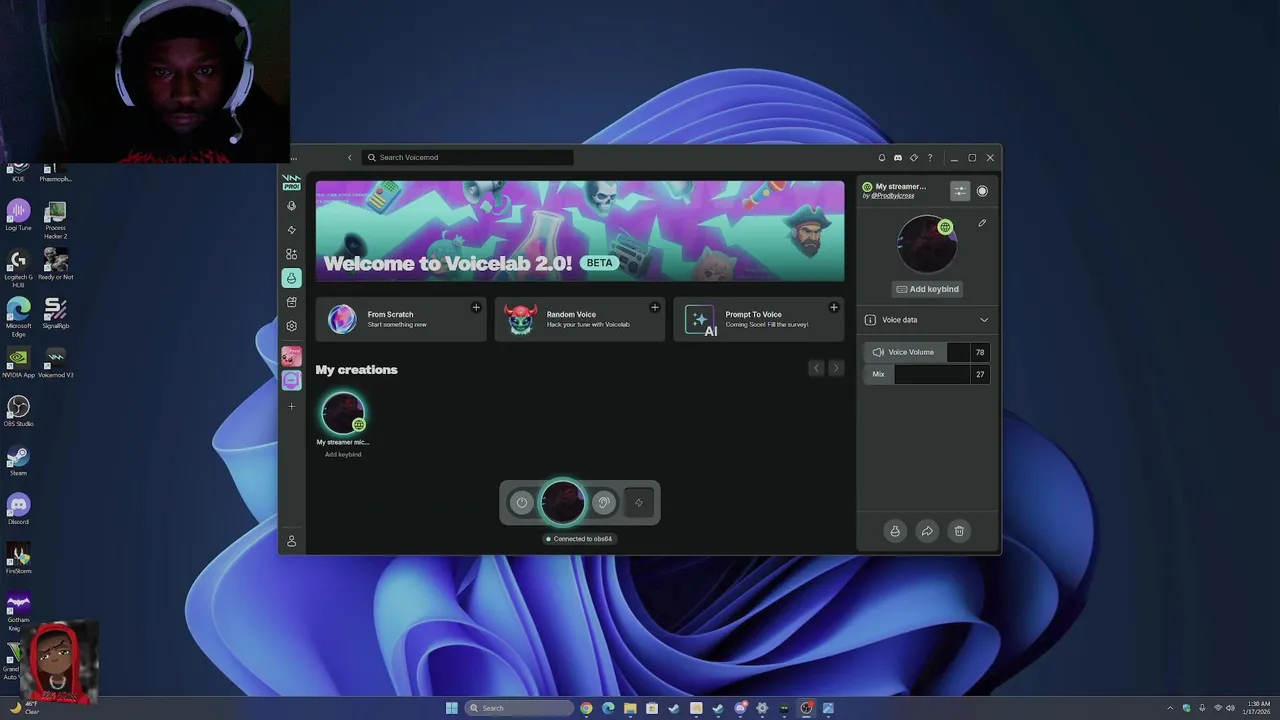Open voice in Voicelab flask button
Image resolution: width=1280 pixels, height=720 pixels.
point(895,531)
